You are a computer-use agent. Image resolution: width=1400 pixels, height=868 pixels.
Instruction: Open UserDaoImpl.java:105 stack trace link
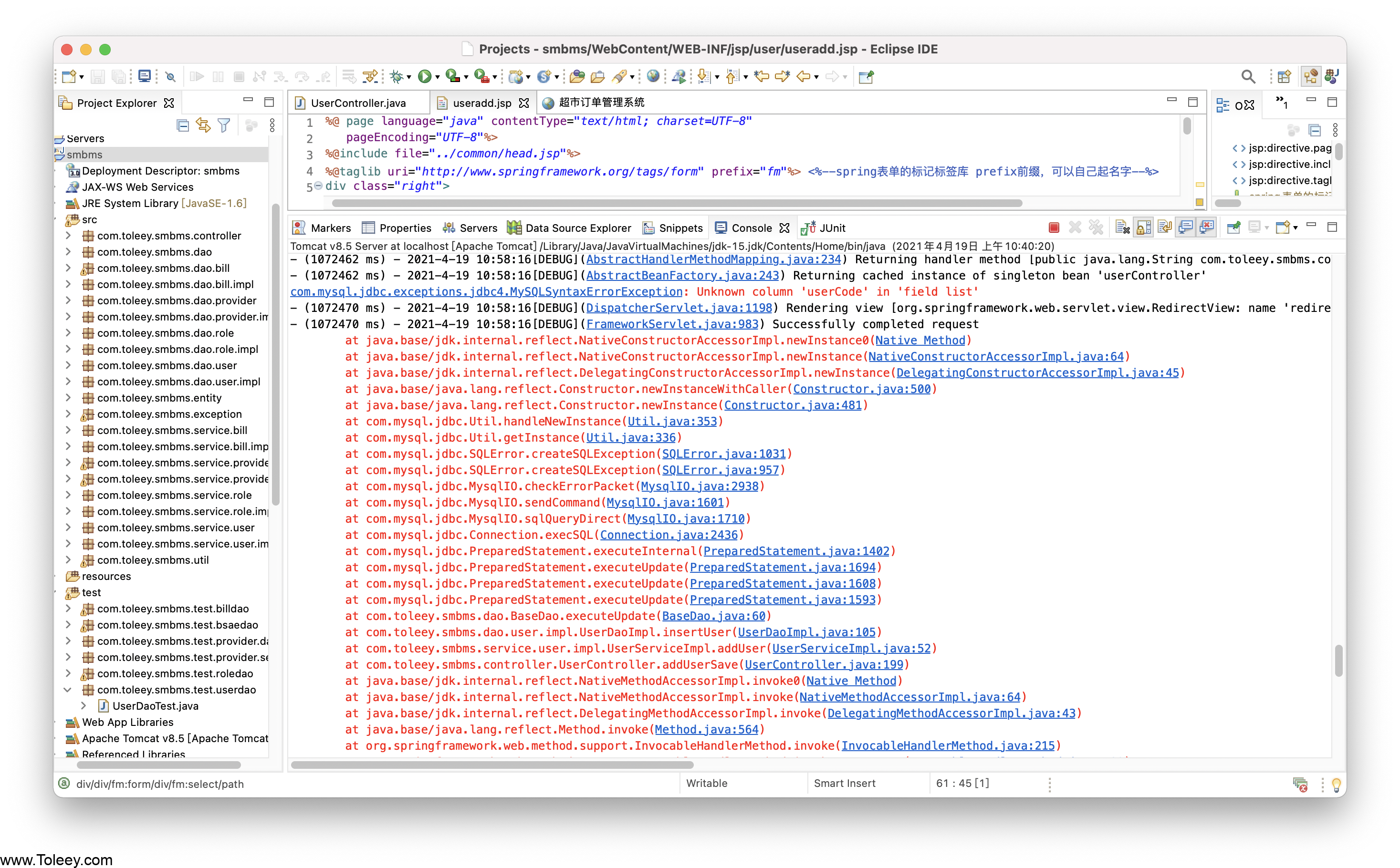coord(806,632)
